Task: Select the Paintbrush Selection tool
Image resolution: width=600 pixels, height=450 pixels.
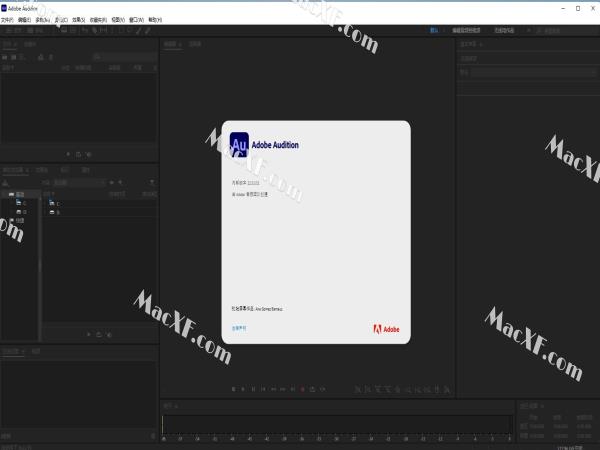Action: 139,30
